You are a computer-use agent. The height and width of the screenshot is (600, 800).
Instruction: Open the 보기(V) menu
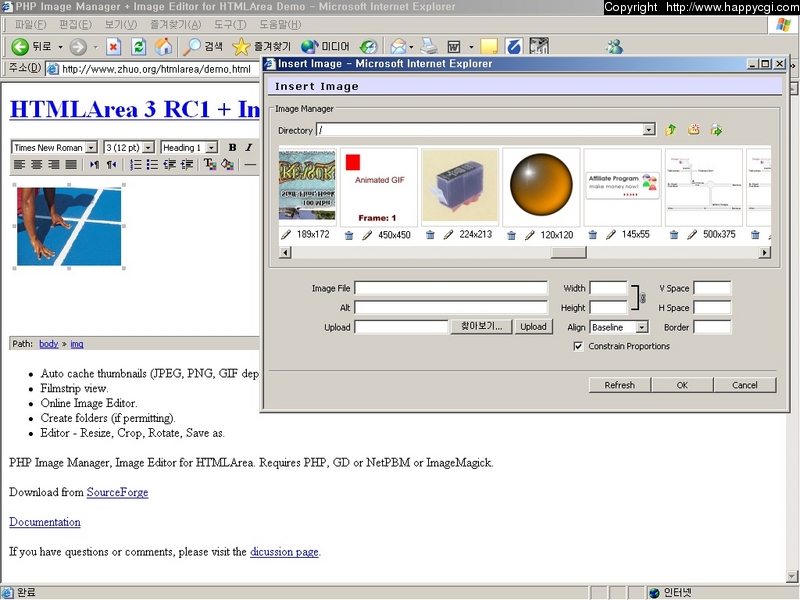click(x=121, y=24)
